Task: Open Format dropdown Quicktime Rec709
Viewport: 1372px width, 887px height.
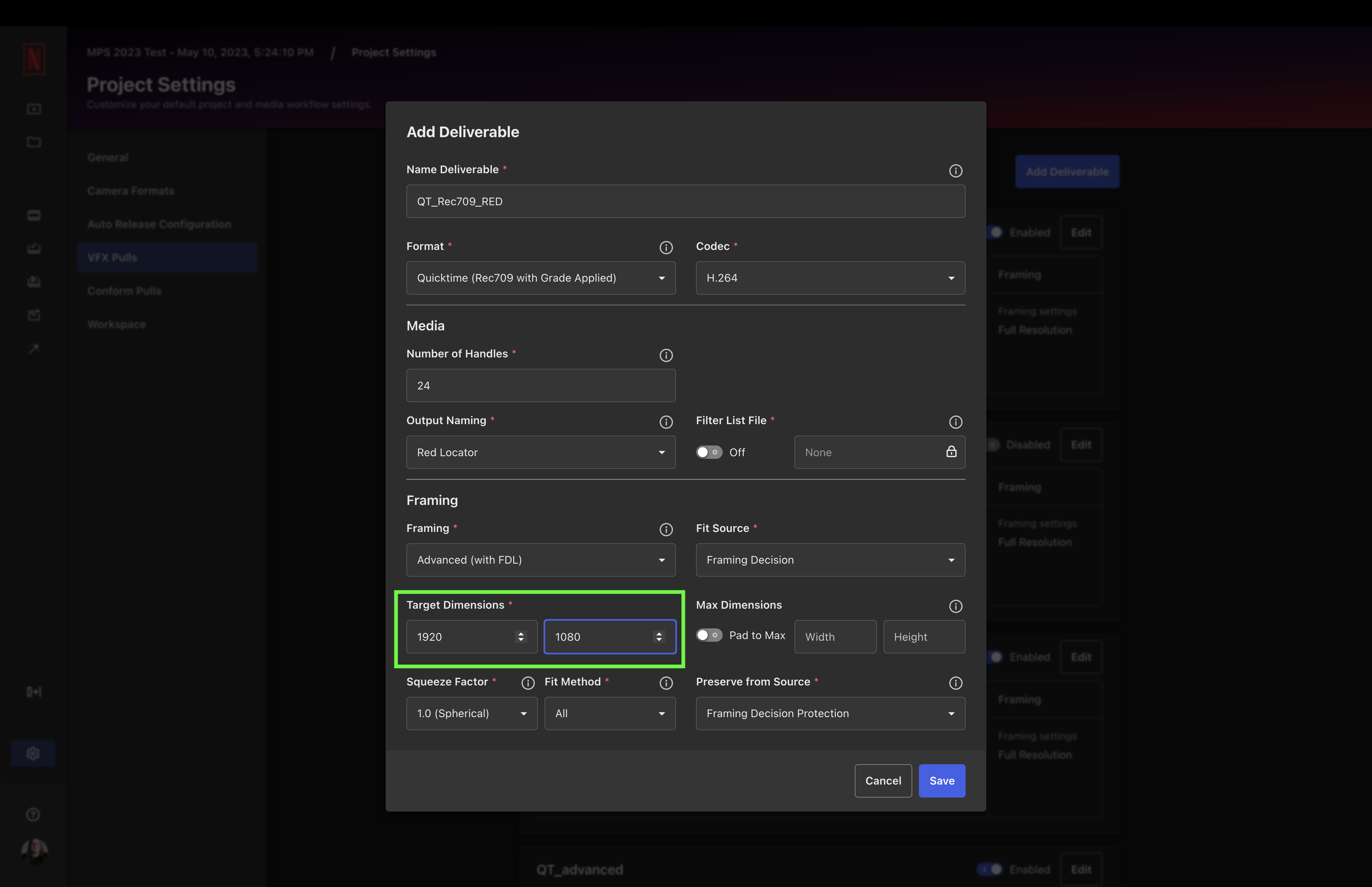Action: [x=541, y=278]
